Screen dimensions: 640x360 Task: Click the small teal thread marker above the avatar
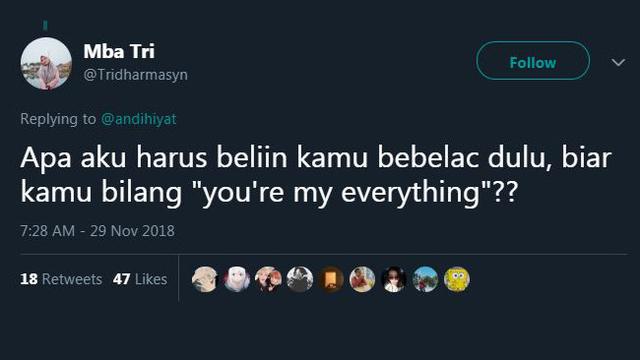click(x=45, y=25)
